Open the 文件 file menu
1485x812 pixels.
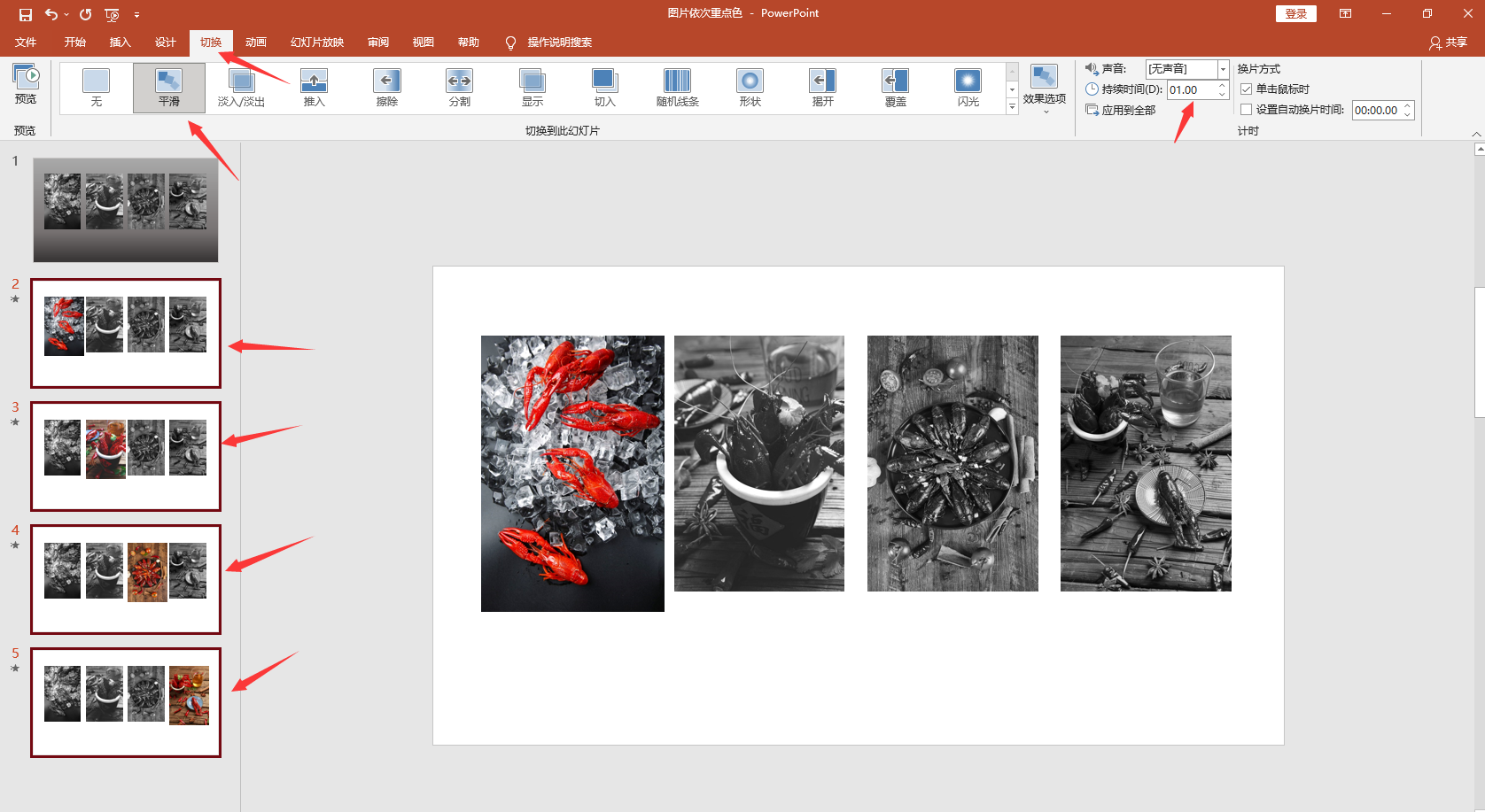26,43
